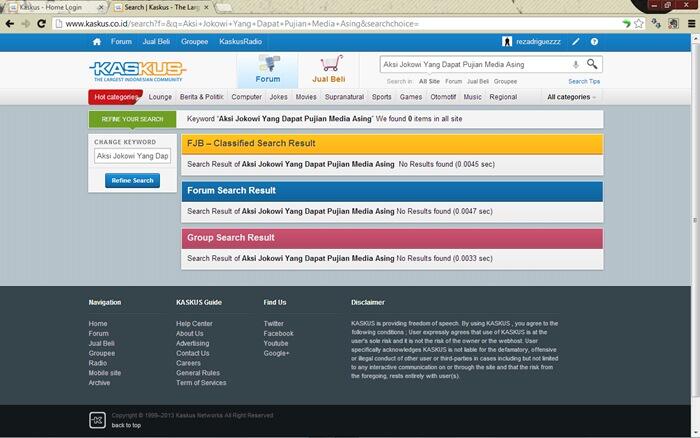This screenshot has width=700, height=438.
Task: Click the back to top link
Action: [126, 425]
